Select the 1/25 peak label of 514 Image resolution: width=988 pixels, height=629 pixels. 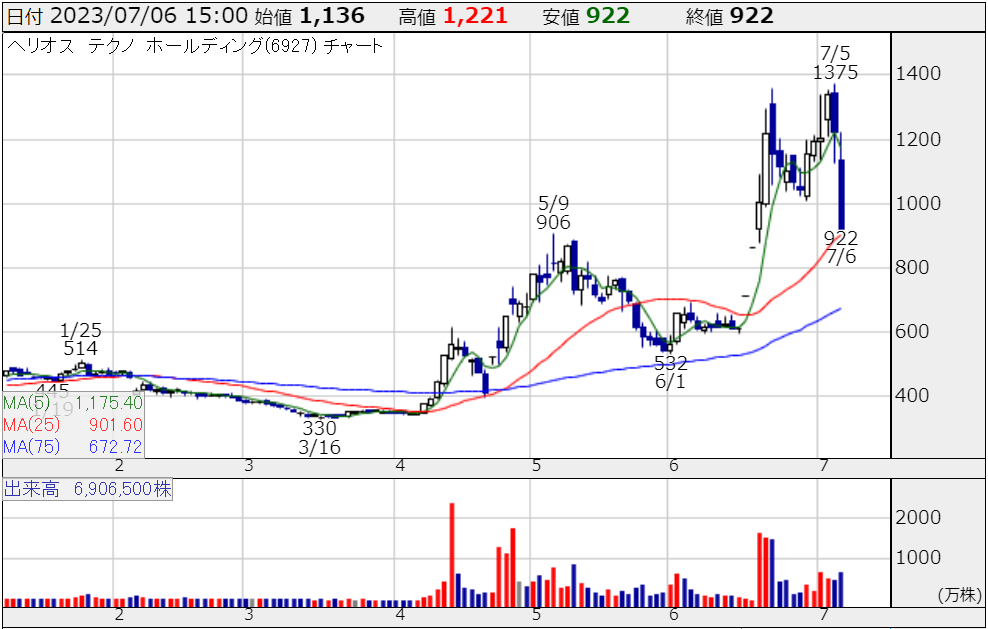click(80, 349)
